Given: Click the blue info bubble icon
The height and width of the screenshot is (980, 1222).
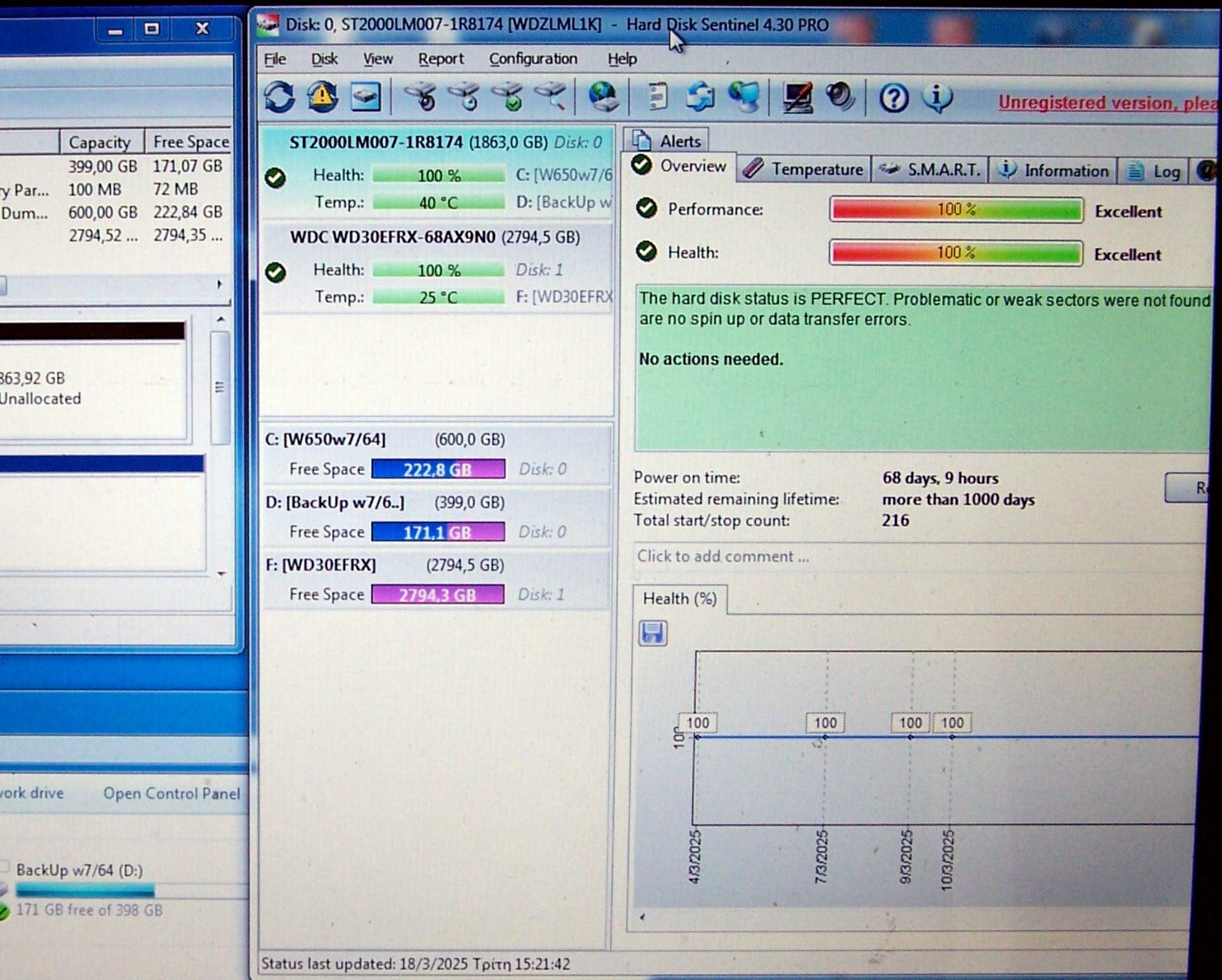Looking at the screenshot, I should [937, 97].
